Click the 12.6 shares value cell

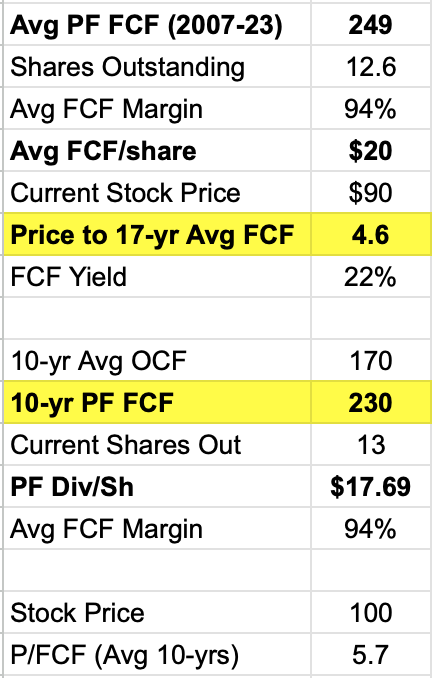click(371, 66)
